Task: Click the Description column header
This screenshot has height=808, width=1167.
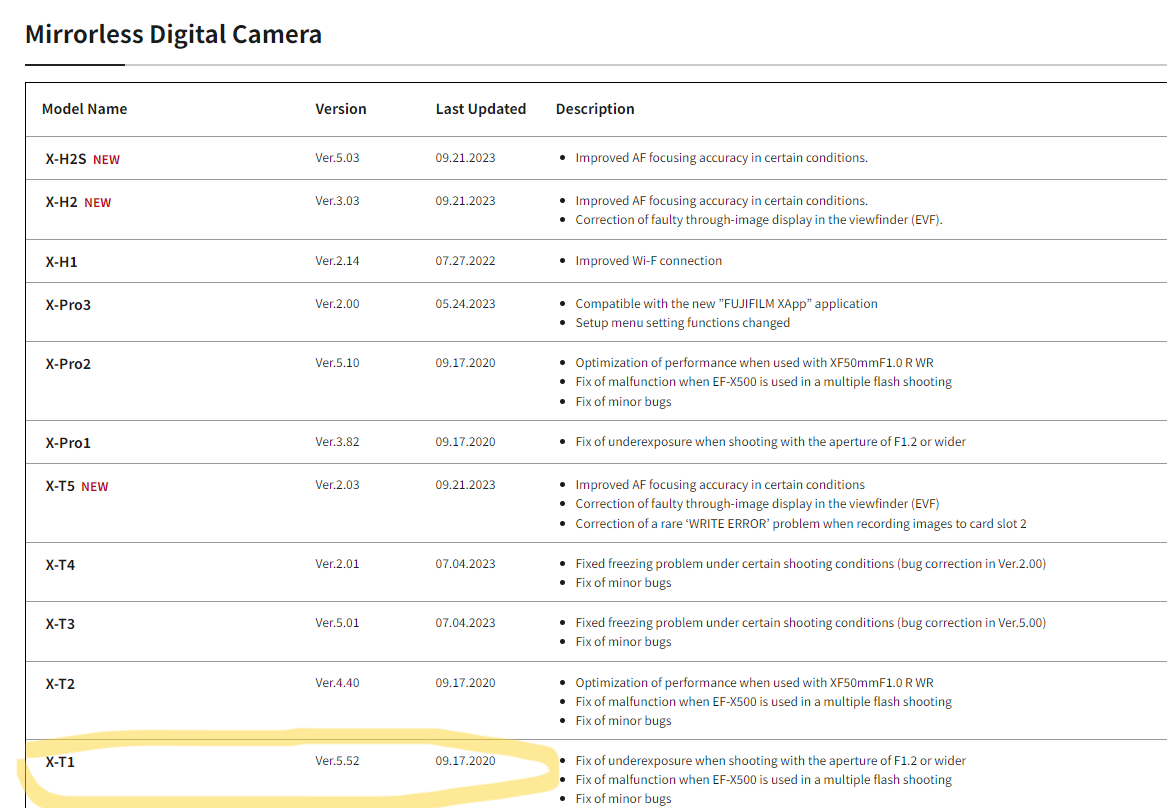Action: coord(595,109)
